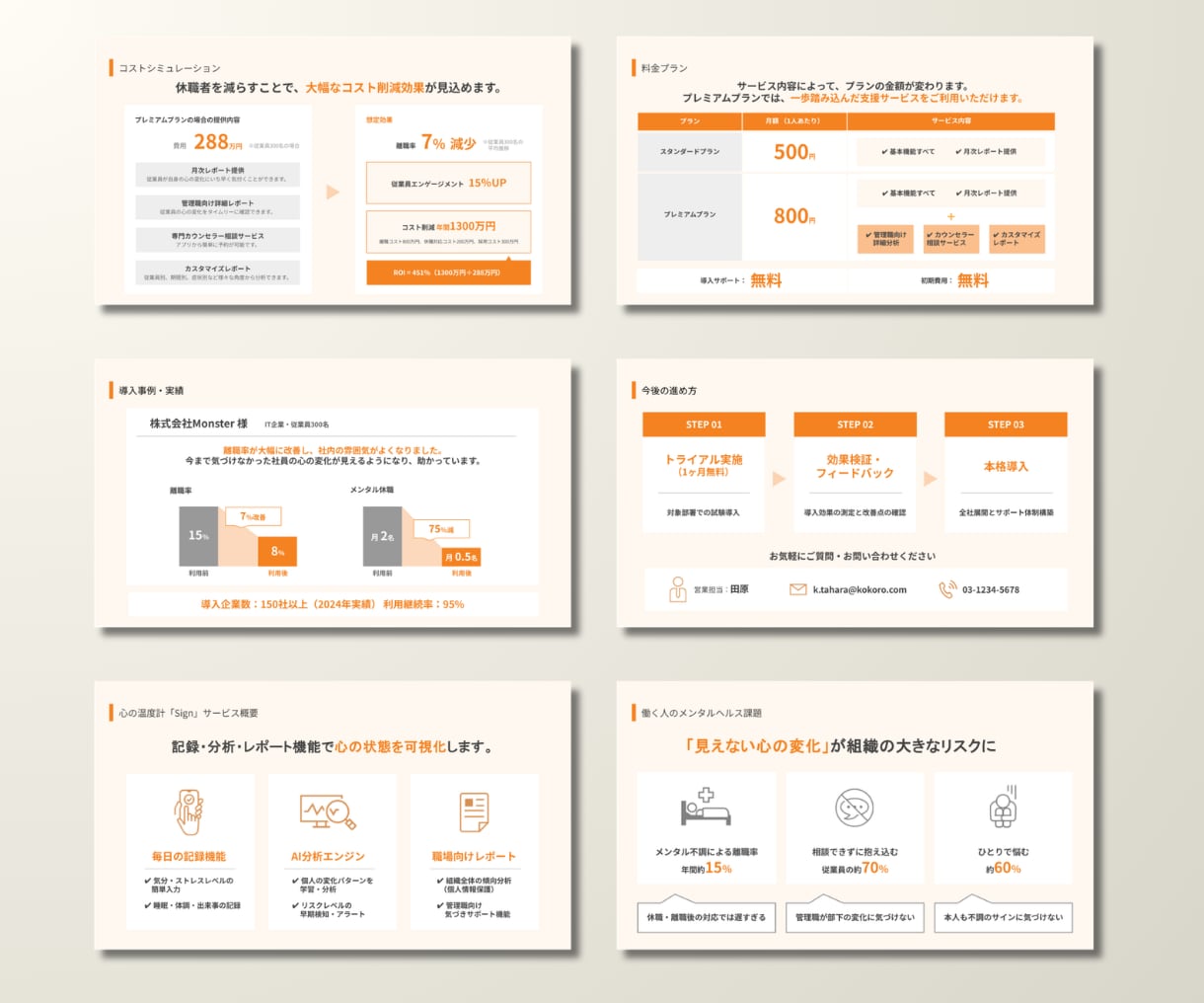Click the 03-1234-5678 phone number
The width and height of the screenshot is (1204, 1003).
(991, 589)
